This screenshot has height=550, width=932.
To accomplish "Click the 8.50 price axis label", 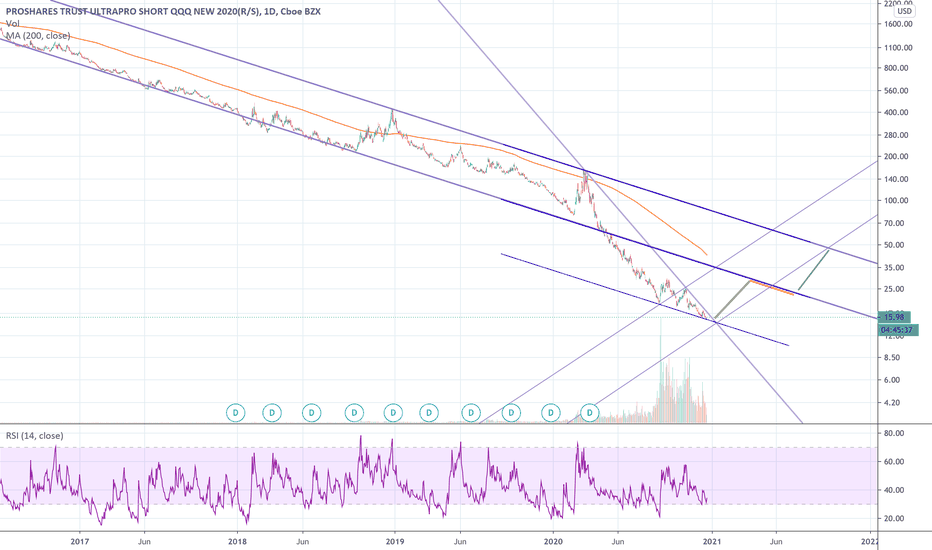I will coord(892,357).
